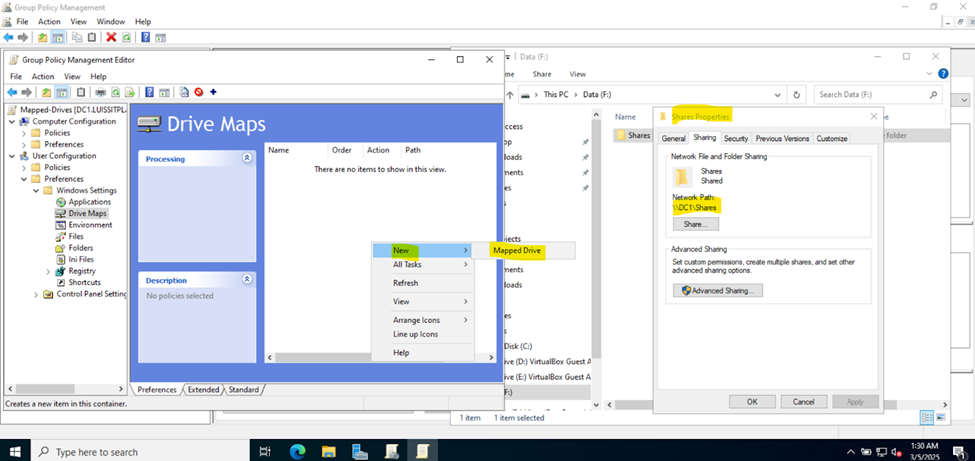Click the console tree horizontal scrollbar
This screenshot has height=461, width=975.
[65, 389]
